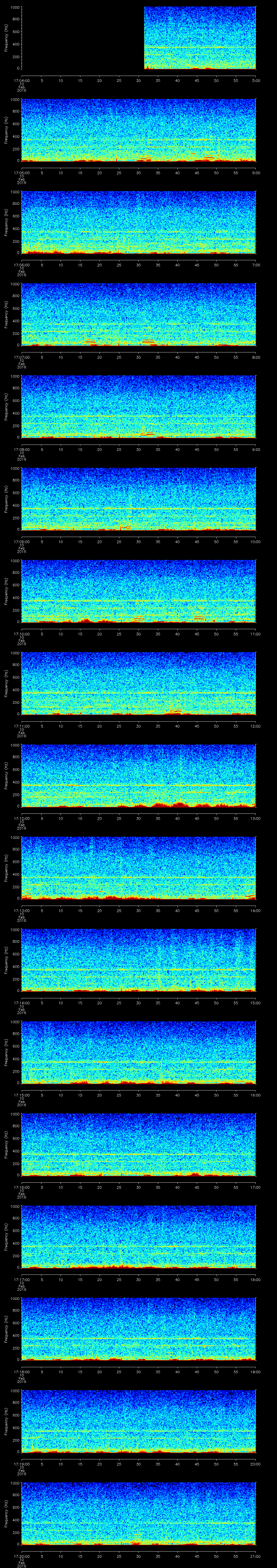Click the 17:12:00 start time label
This screenshot has width=277, height=1568.
[21, 818]
